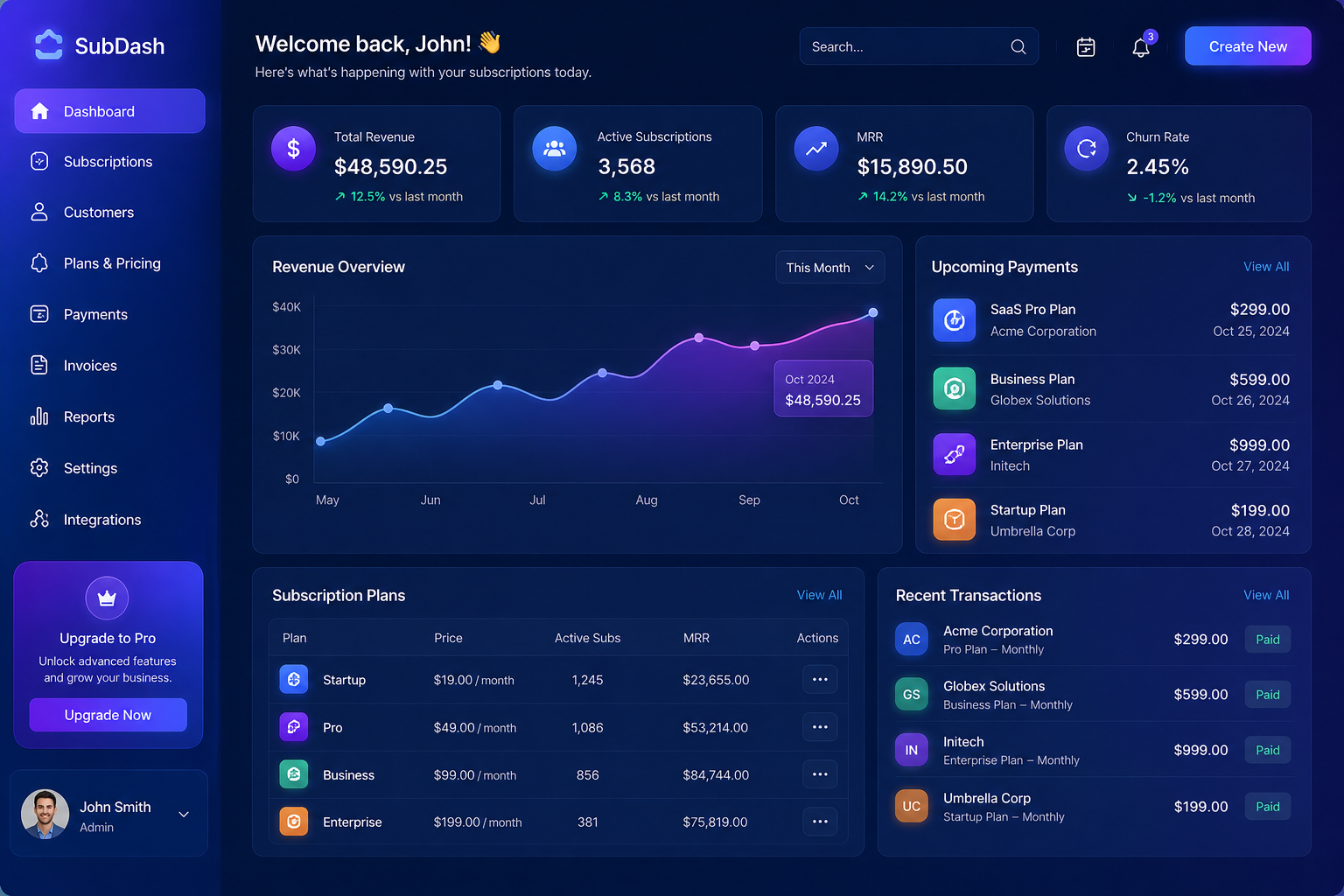Select the Customers icon in sidebar
1344x896 pixels.
39,212
